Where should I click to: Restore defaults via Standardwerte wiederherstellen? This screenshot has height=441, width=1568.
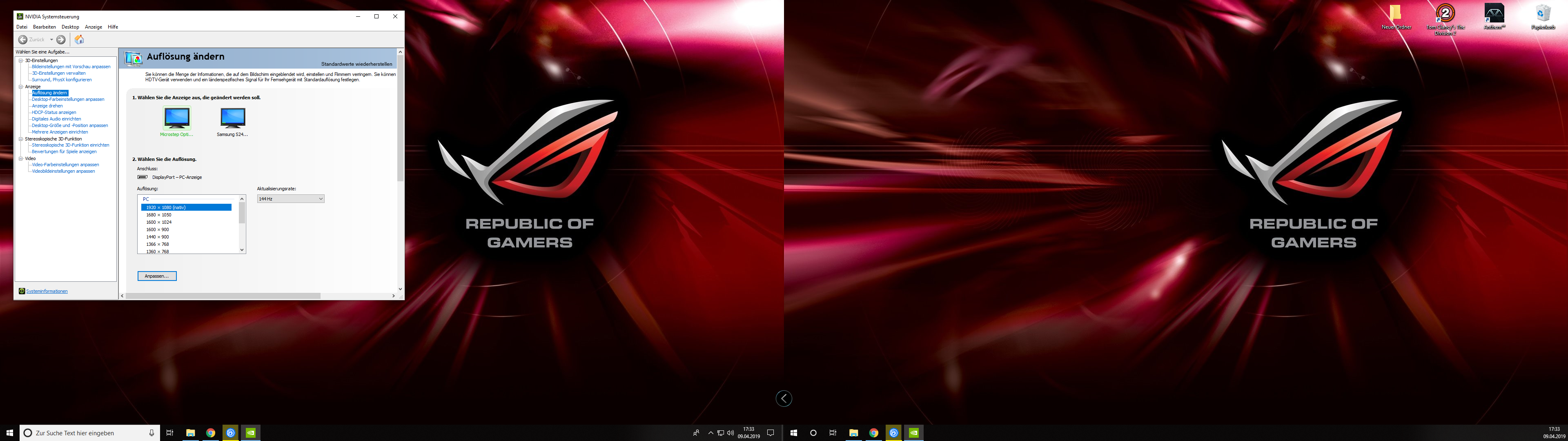coord(357,64)
